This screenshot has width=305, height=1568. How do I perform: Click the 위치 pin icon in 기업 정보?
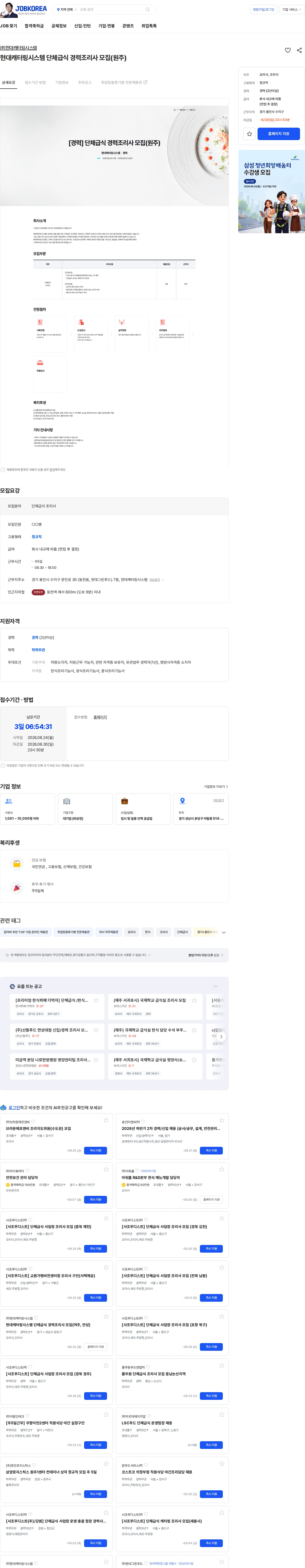(x=182, y=801)
